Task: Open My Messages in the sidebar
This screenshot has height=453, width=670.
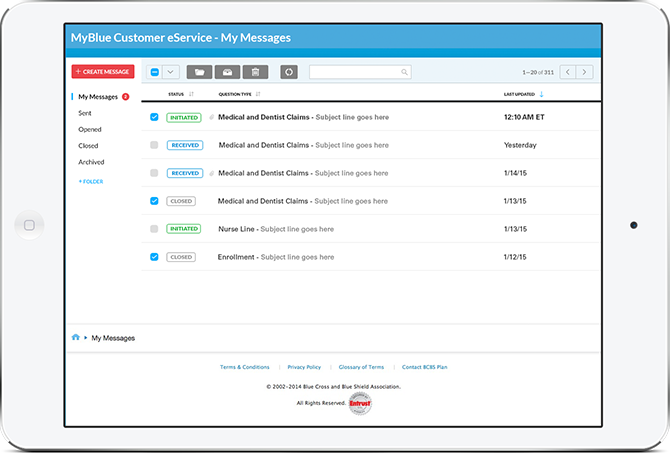Action: pos(98,97)
